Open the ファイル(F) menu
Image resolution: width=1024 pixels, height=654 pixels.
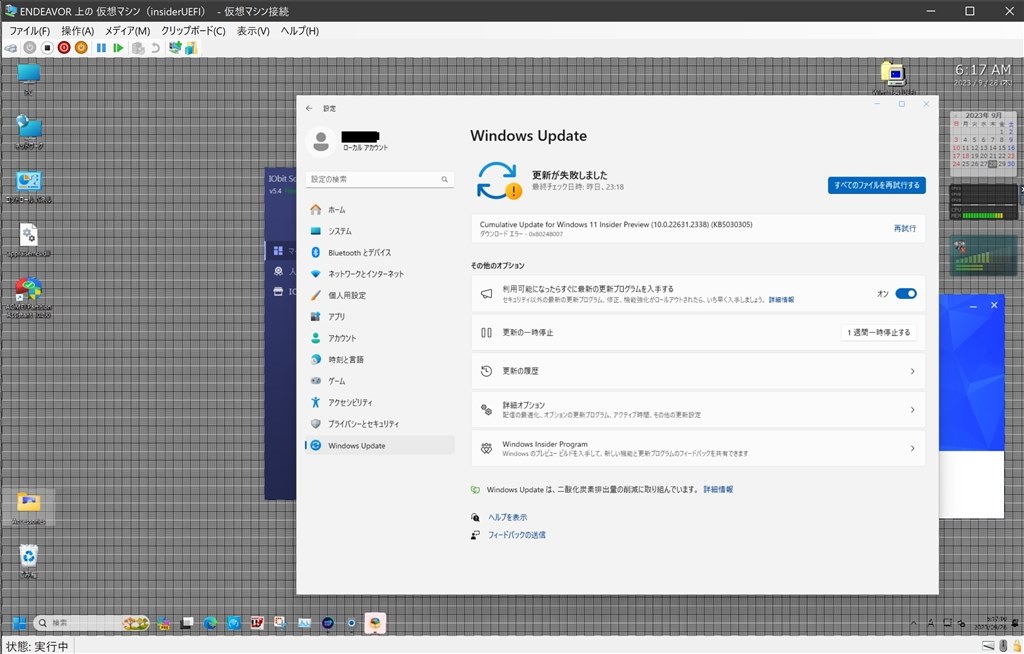(x=29, y=31)
